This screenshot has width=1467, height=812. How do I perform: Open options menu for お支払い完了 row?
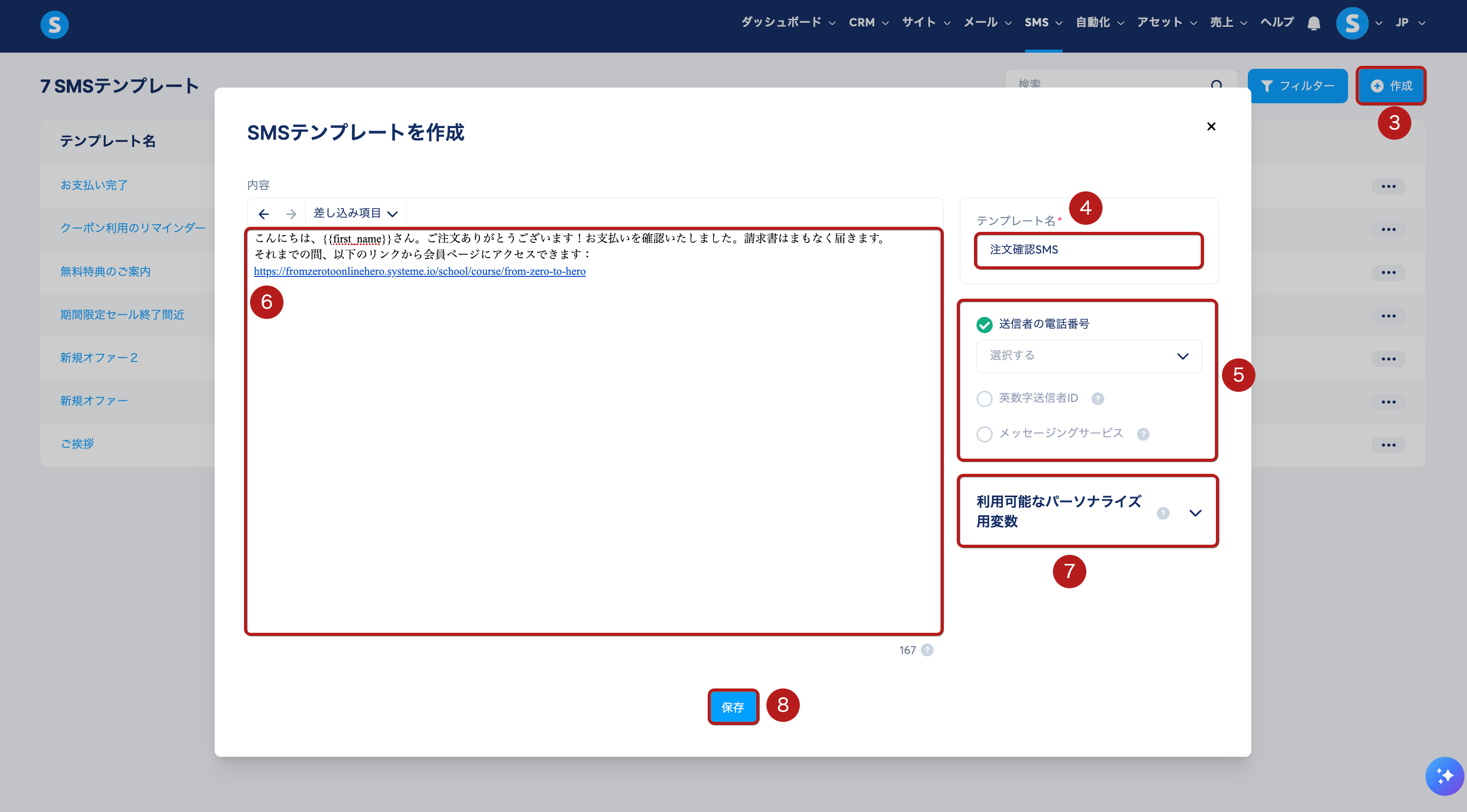tap(1389, 186)
